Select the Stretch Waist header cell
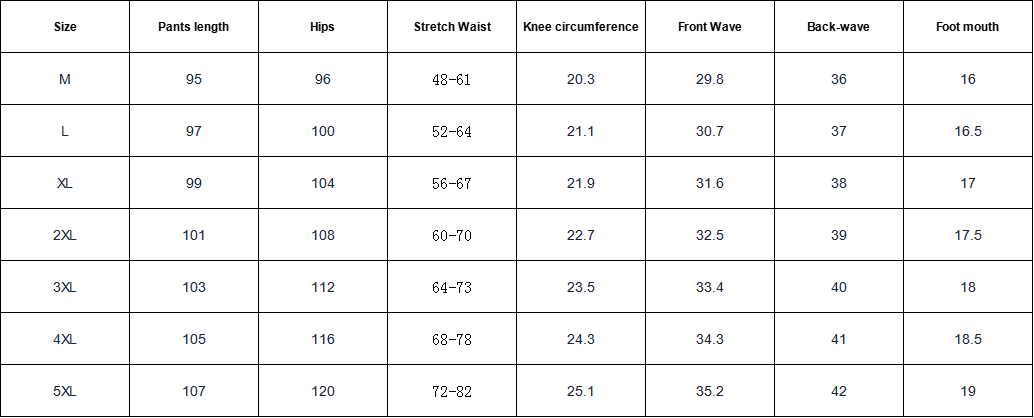 (452, 27)
